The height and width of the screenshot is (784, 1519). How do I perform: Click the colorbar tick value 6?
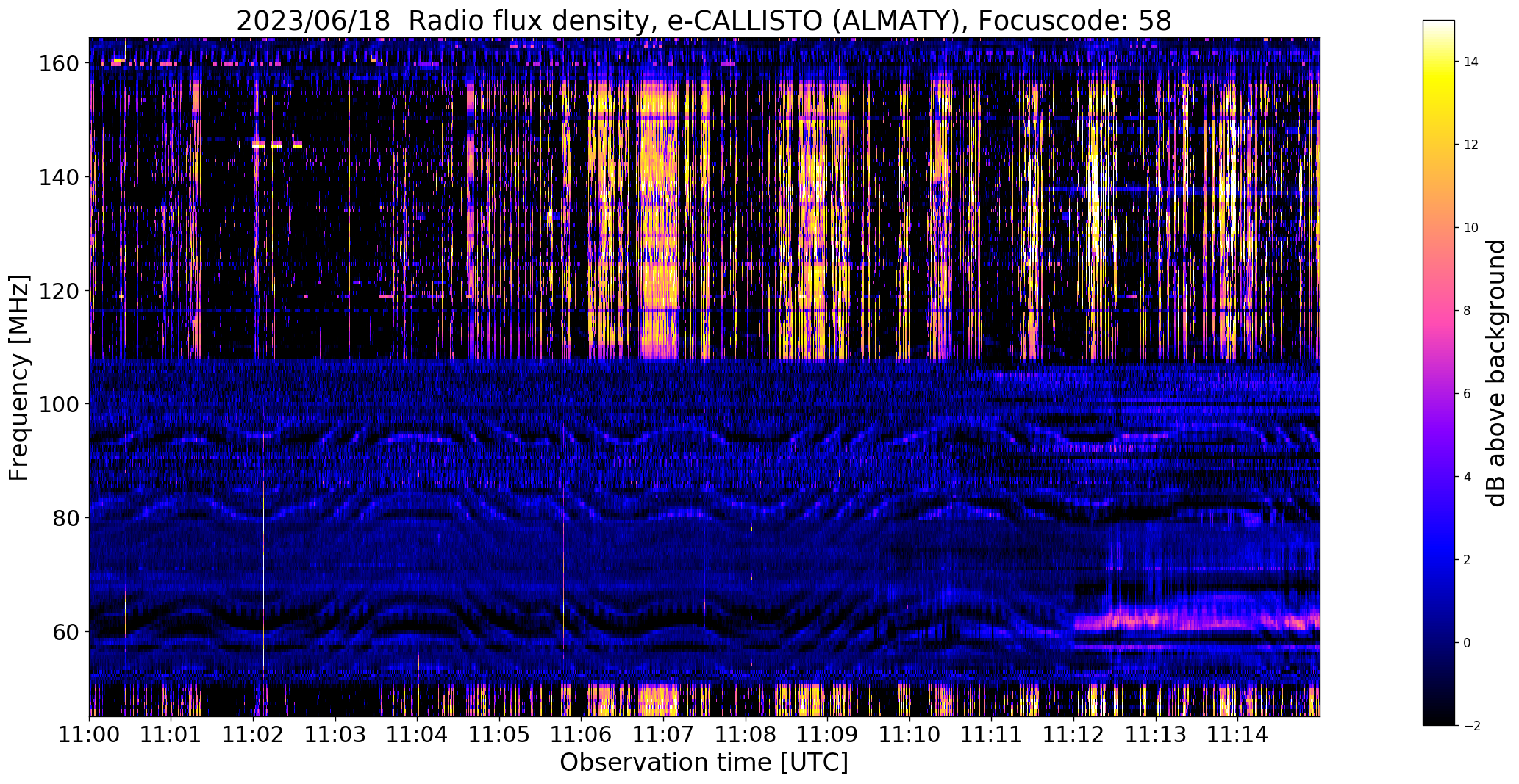[x=1468, y=394]
